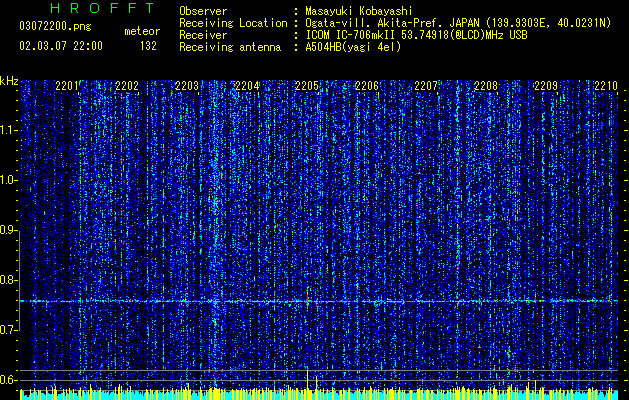Click time marker 2204
The height and width of the screenshot is (400, 629).
pos(247,85)
